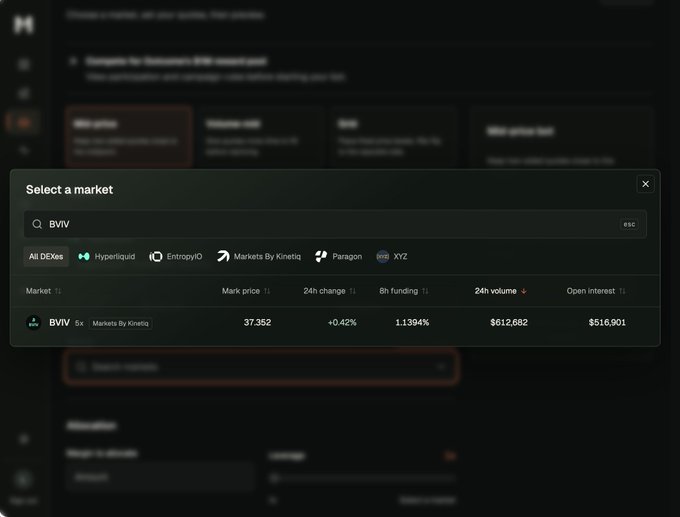Click the 1.1394% funding value
The height and width of the screenshot is (517, 680).
412,322
